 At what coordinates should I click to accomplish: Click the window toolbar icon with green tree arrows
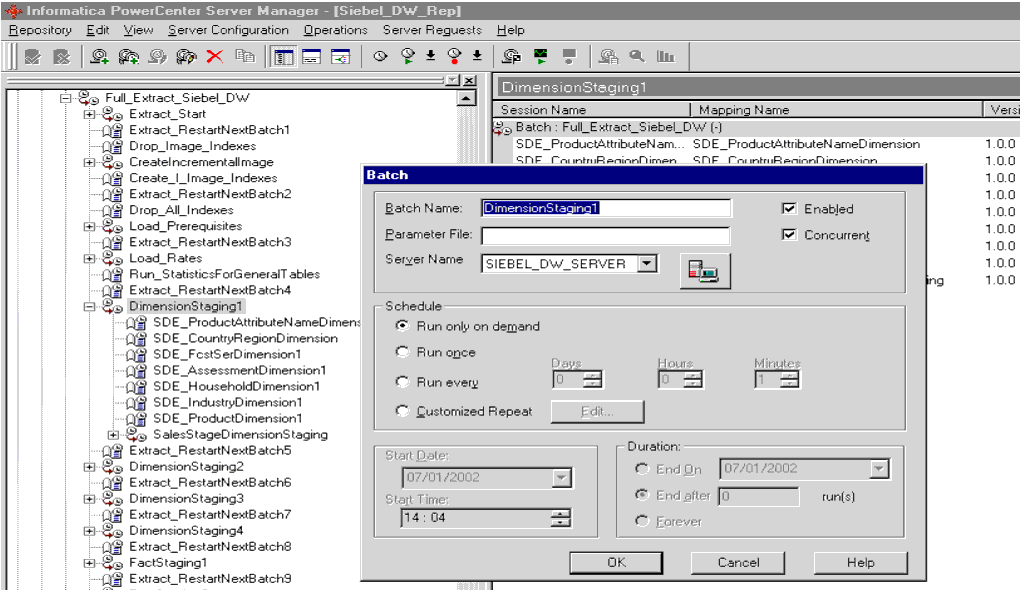[340, 57]
